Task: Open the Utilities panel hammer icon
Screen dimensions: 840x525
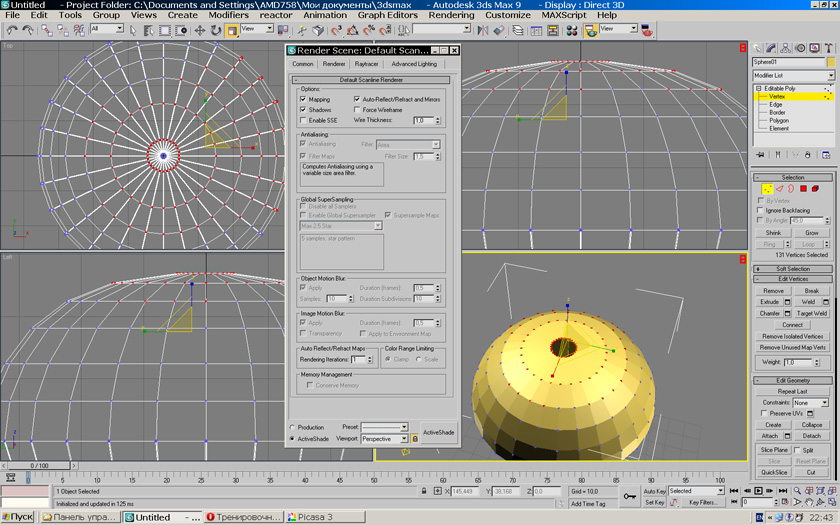Action: [828, 48]
